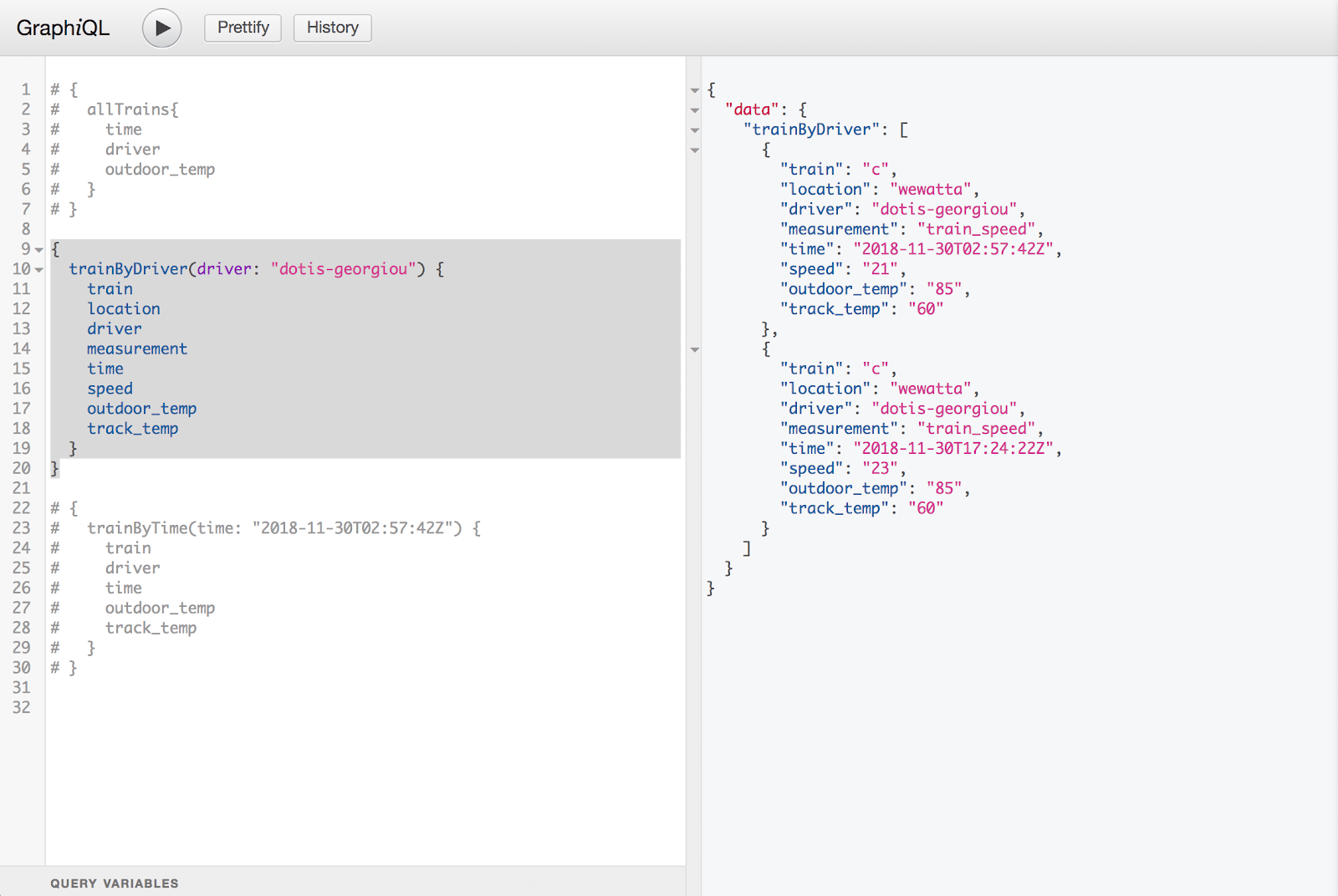This screenshot has height=896, width=1338.
Task: Open the History panel
Action: pos(332,28)
